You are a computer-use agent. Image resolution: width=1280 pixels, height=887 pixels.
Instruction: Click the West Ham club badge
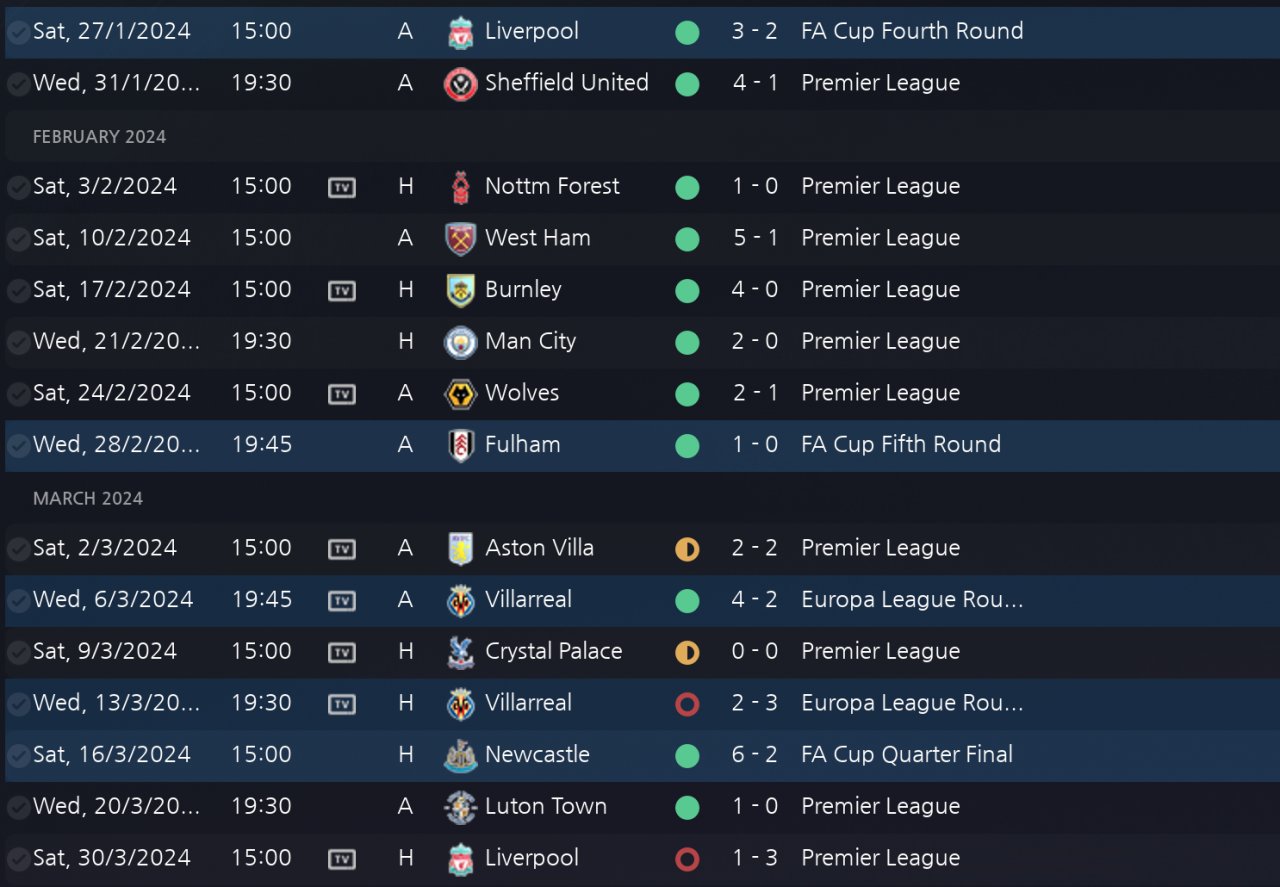460,239
